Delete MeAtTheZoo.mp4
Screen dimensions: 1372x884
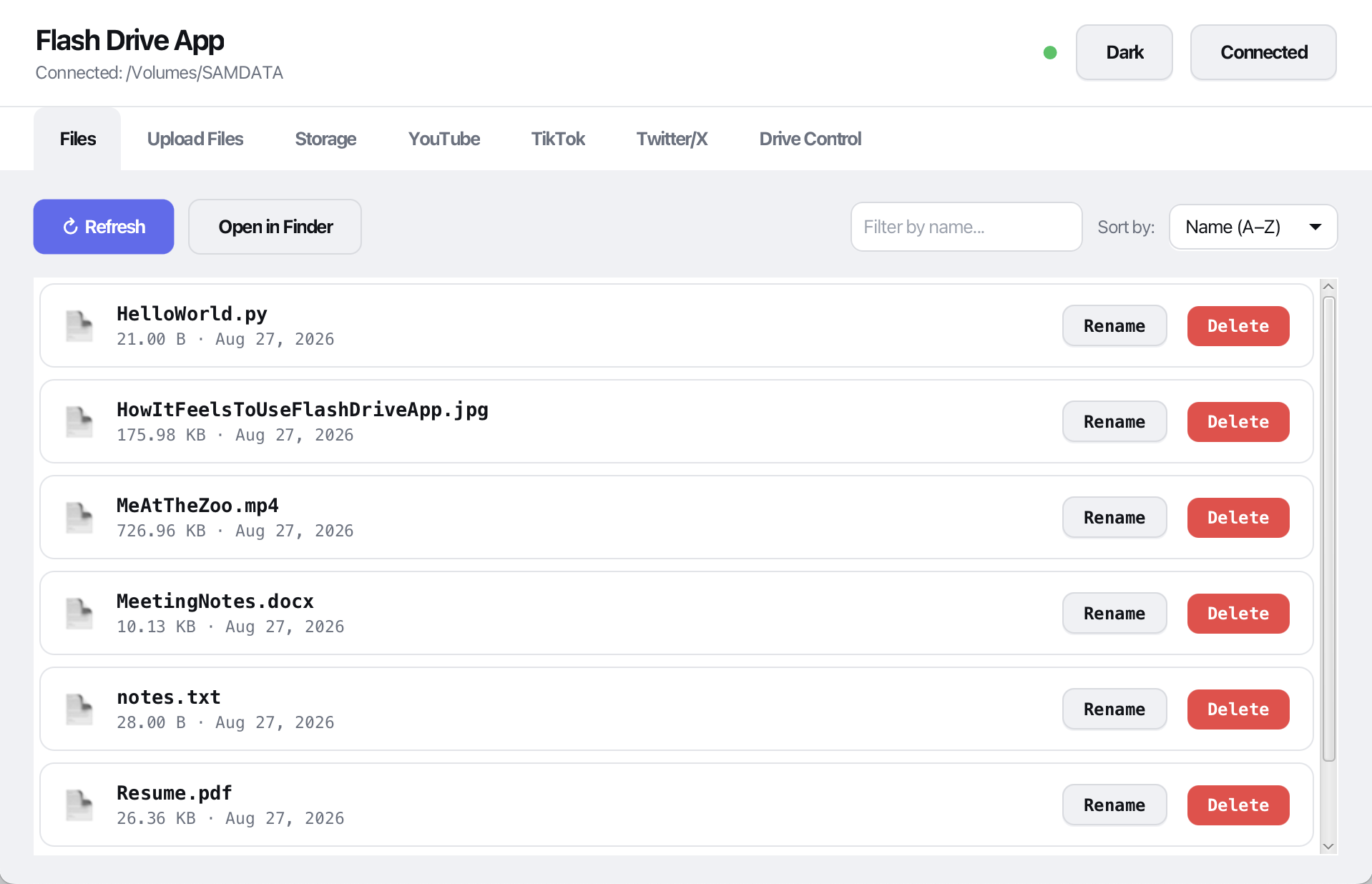click(1238, 518)
